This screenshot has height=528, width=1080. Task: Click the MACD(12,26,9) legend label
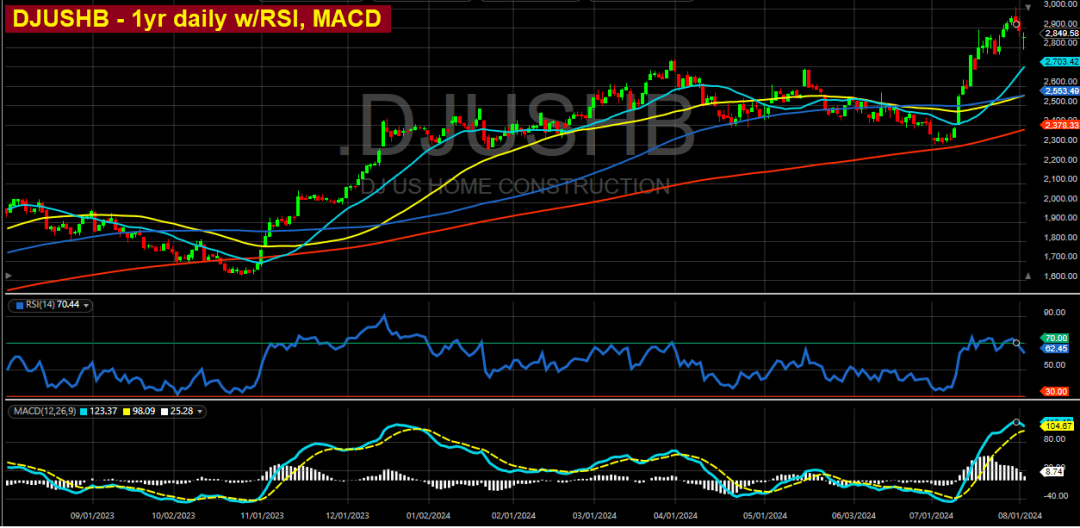[x=43, y=412]
